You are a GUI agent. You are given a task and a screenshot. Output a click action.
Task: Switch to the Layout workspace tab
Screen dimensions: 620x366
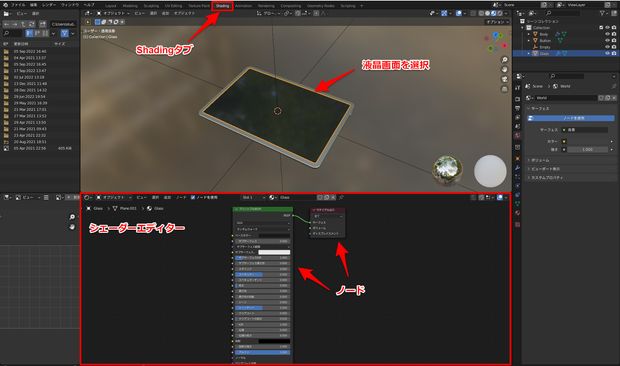[x=111, y=6]
